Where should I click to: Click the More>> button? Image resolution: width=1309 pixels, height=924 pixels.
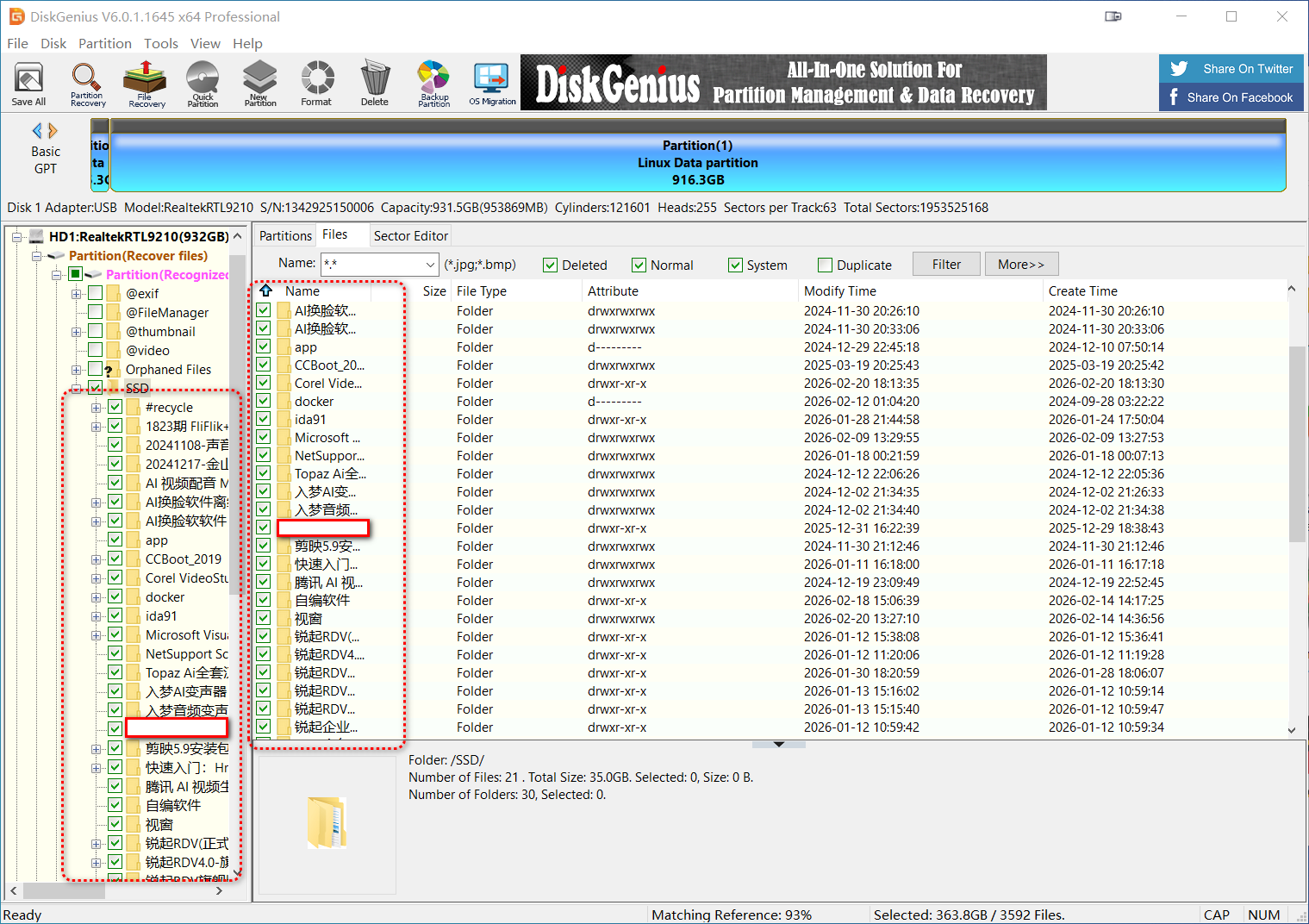pyautogui.click(x=1020, y=265)
